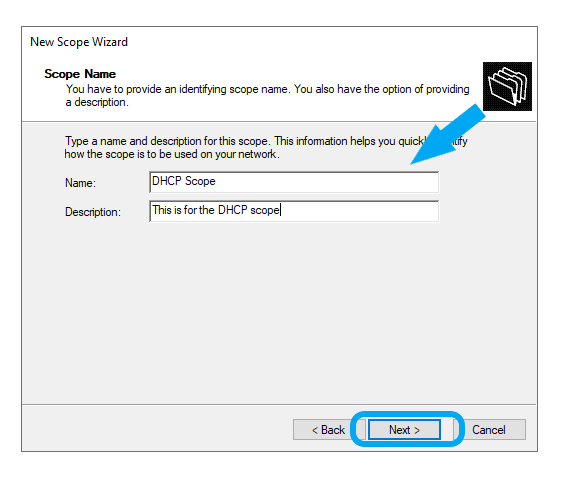571x479 pixels.
Task: Cancel the New Scope Wizard
Action: point(488,429)
